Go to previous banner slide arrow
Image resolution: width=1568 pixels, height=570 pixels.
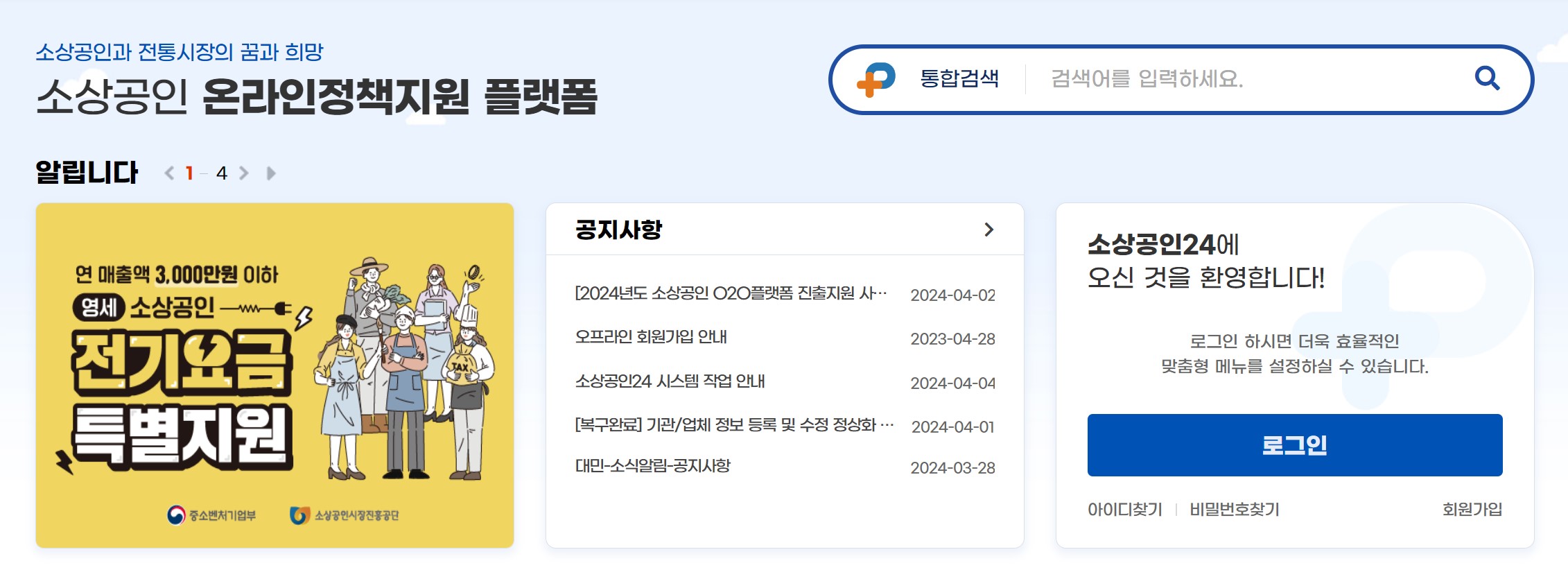point(169,173)
